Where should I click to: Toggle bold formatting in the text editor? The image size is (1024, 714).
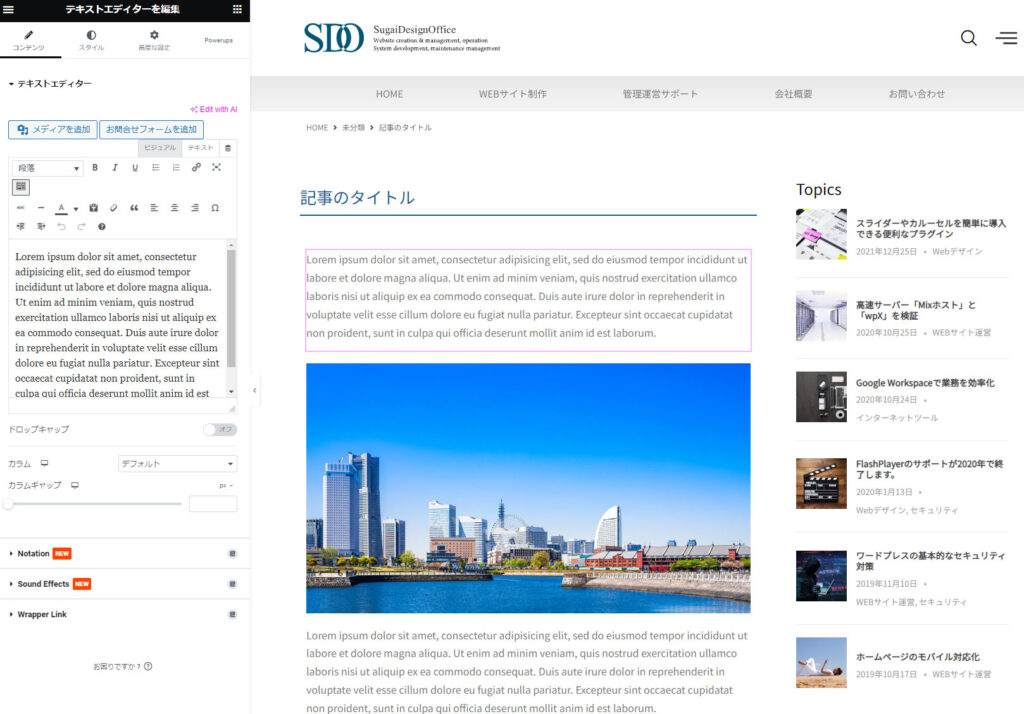click(x=95, y=168)
